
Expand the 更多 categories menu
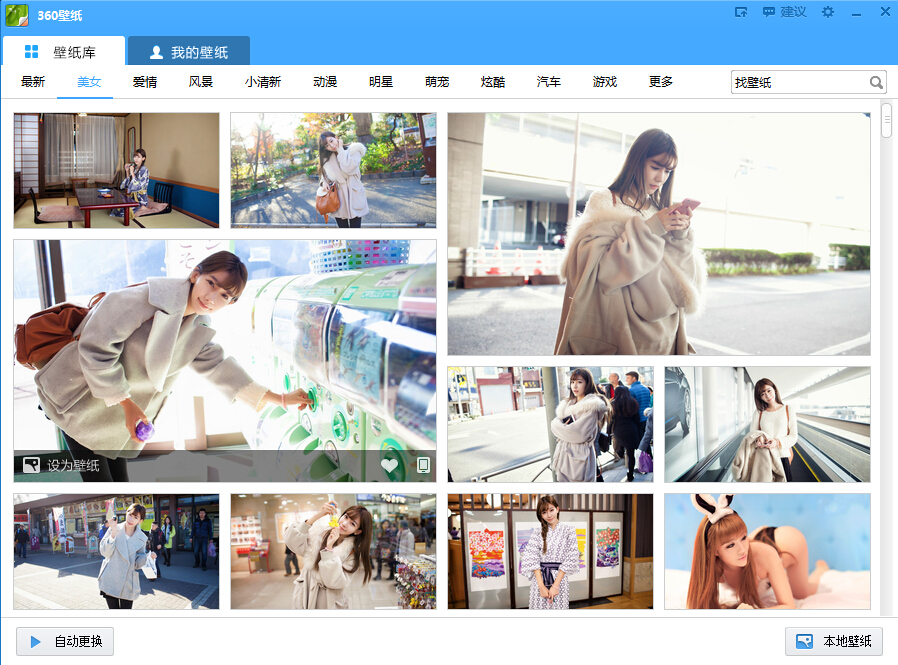(661, 82)
